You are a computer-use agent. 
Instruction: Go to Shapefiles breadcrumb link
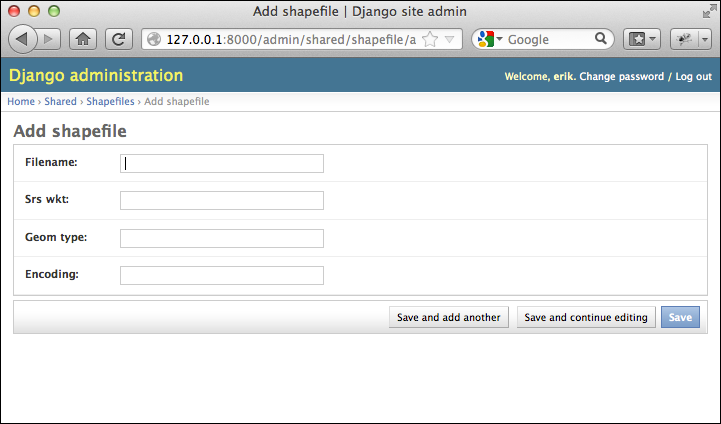click(x=110, y=102)
